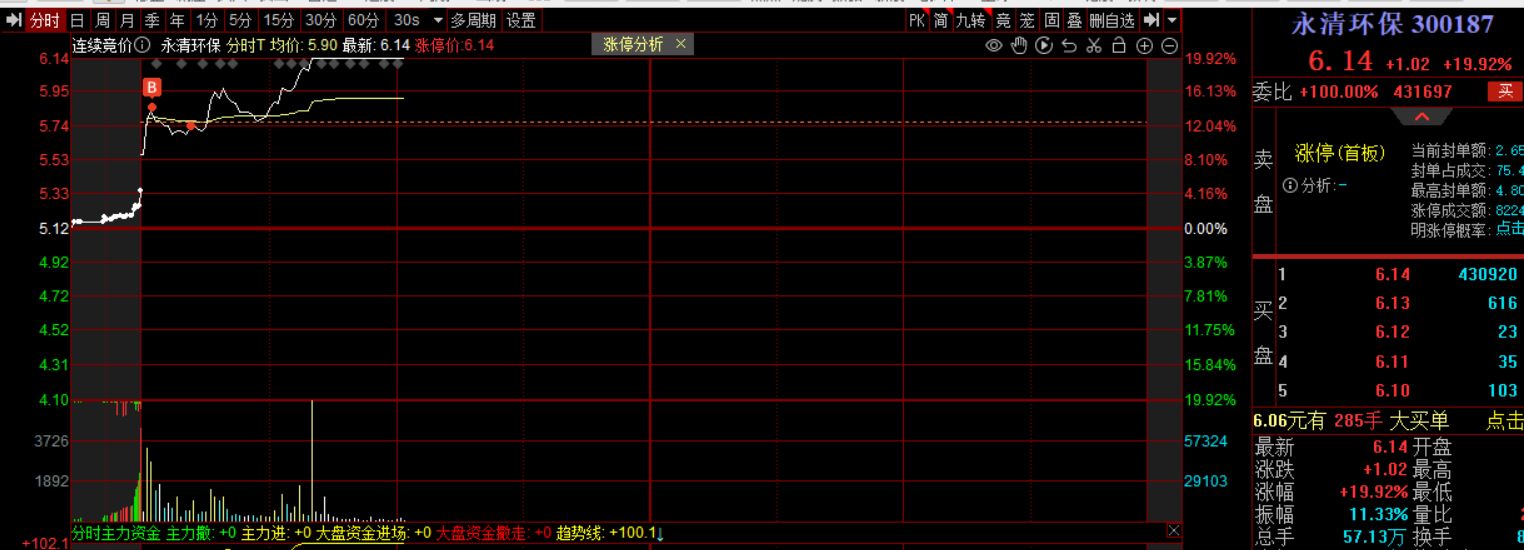This screenshot has height=550, width=1524.
Task: Click the 点击 link in 大买单 row
Action: [x=1505, y=421]
